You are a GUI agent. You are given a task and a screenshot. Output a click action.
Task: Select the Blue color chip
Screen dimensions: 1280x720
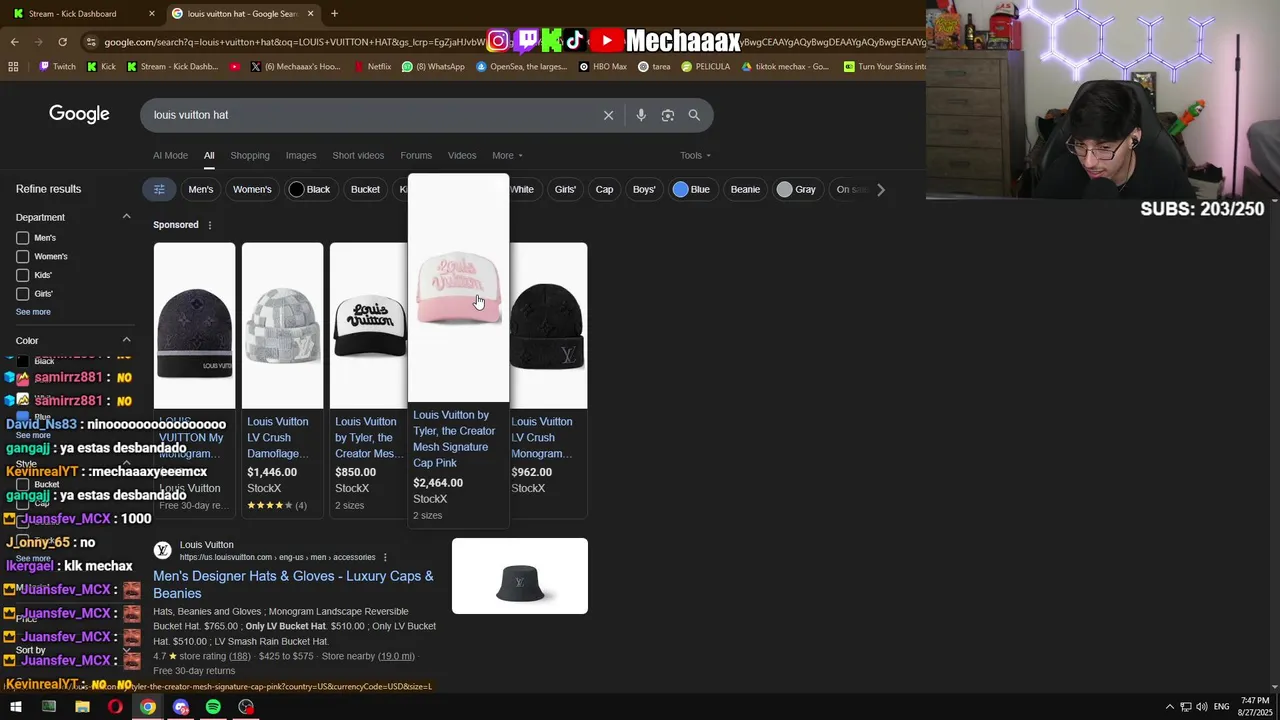(692, 189)
